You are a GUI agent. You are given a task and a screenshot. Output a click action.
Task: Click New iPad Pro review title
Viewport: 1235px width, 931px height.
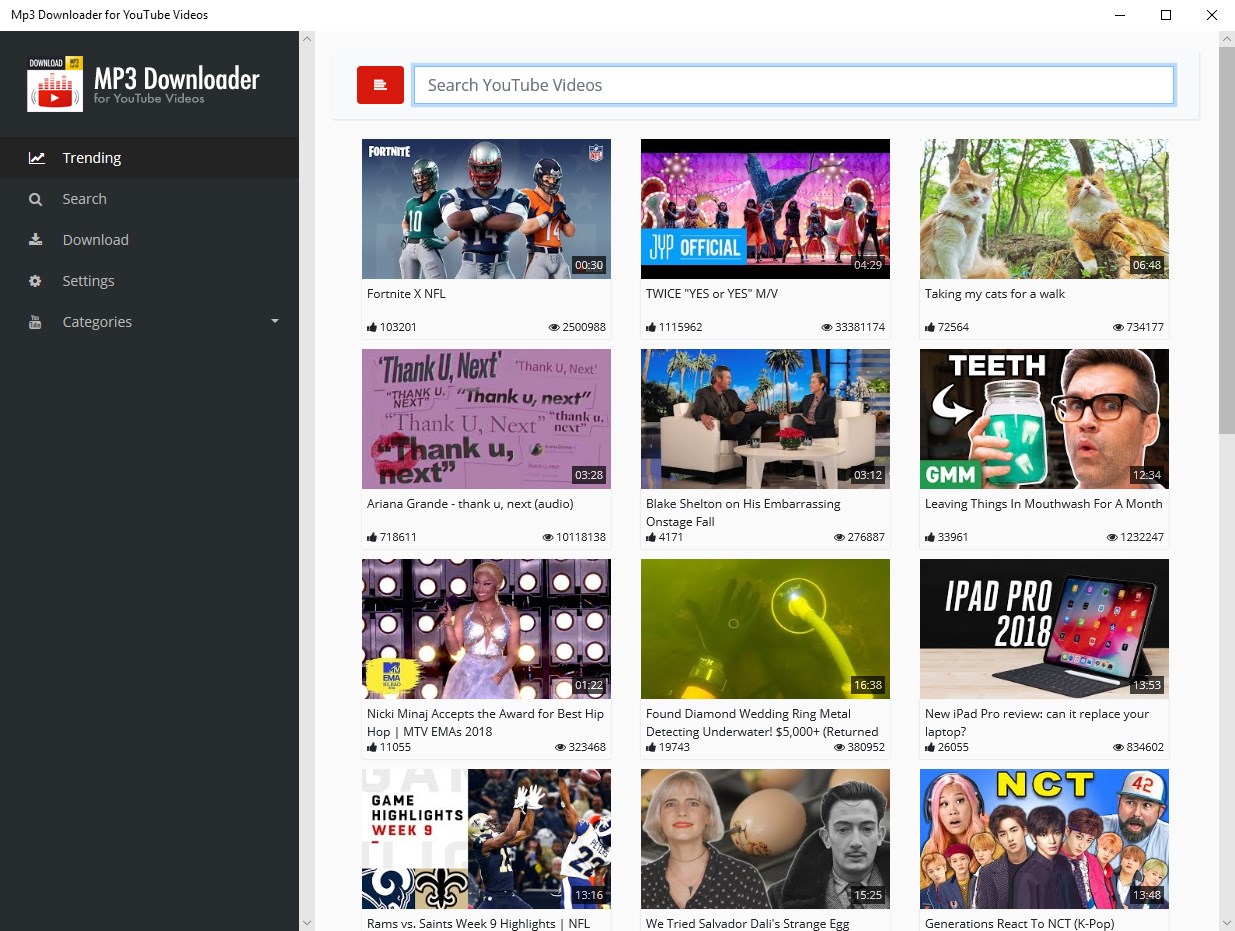[1037, 723]
